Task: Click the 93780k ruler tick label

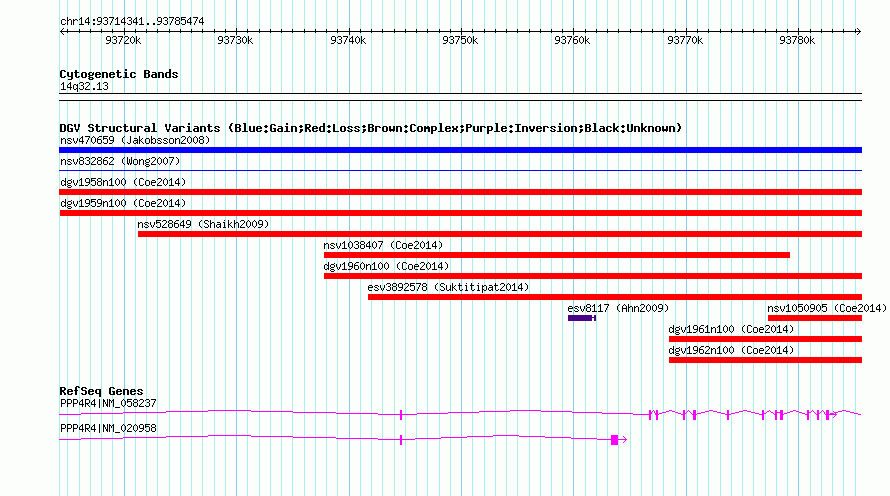Action: pos(797,40)
